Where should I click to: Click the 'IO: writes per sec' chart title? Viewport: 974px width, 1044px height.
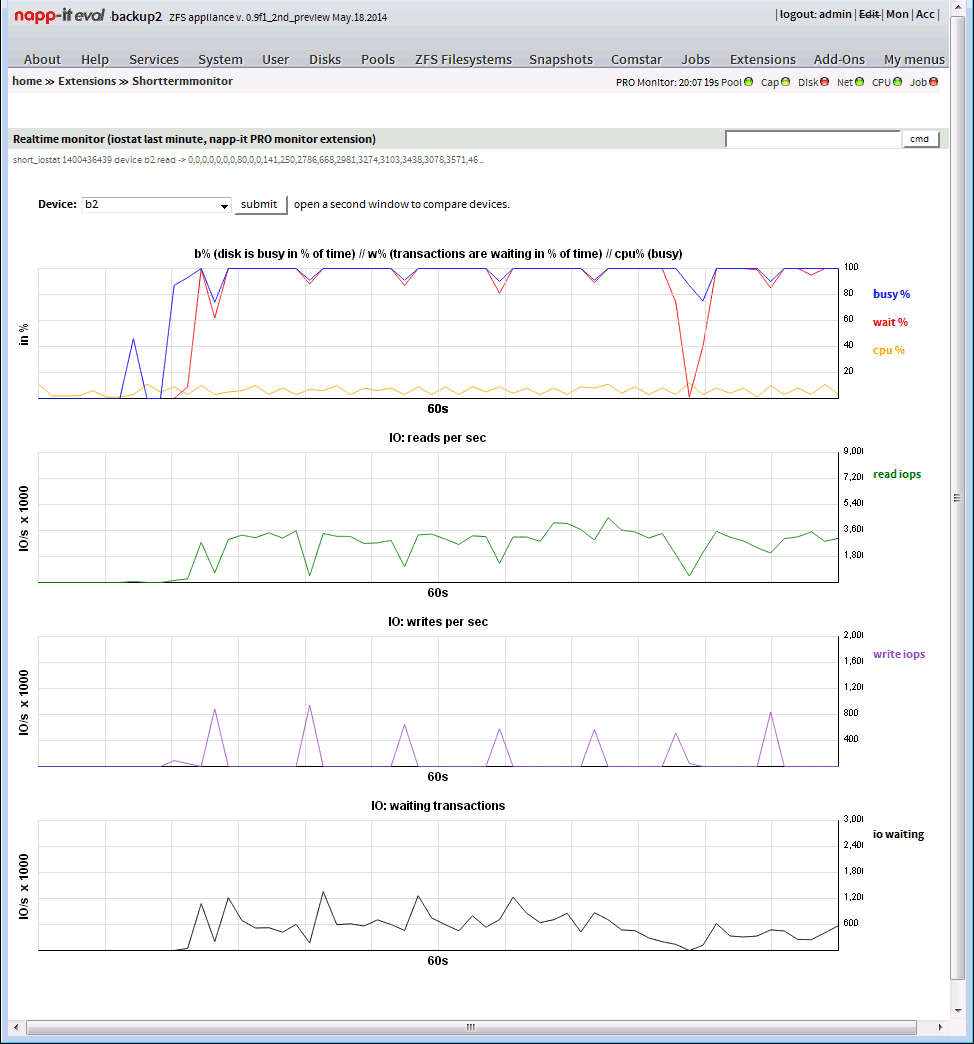[437, 621]
